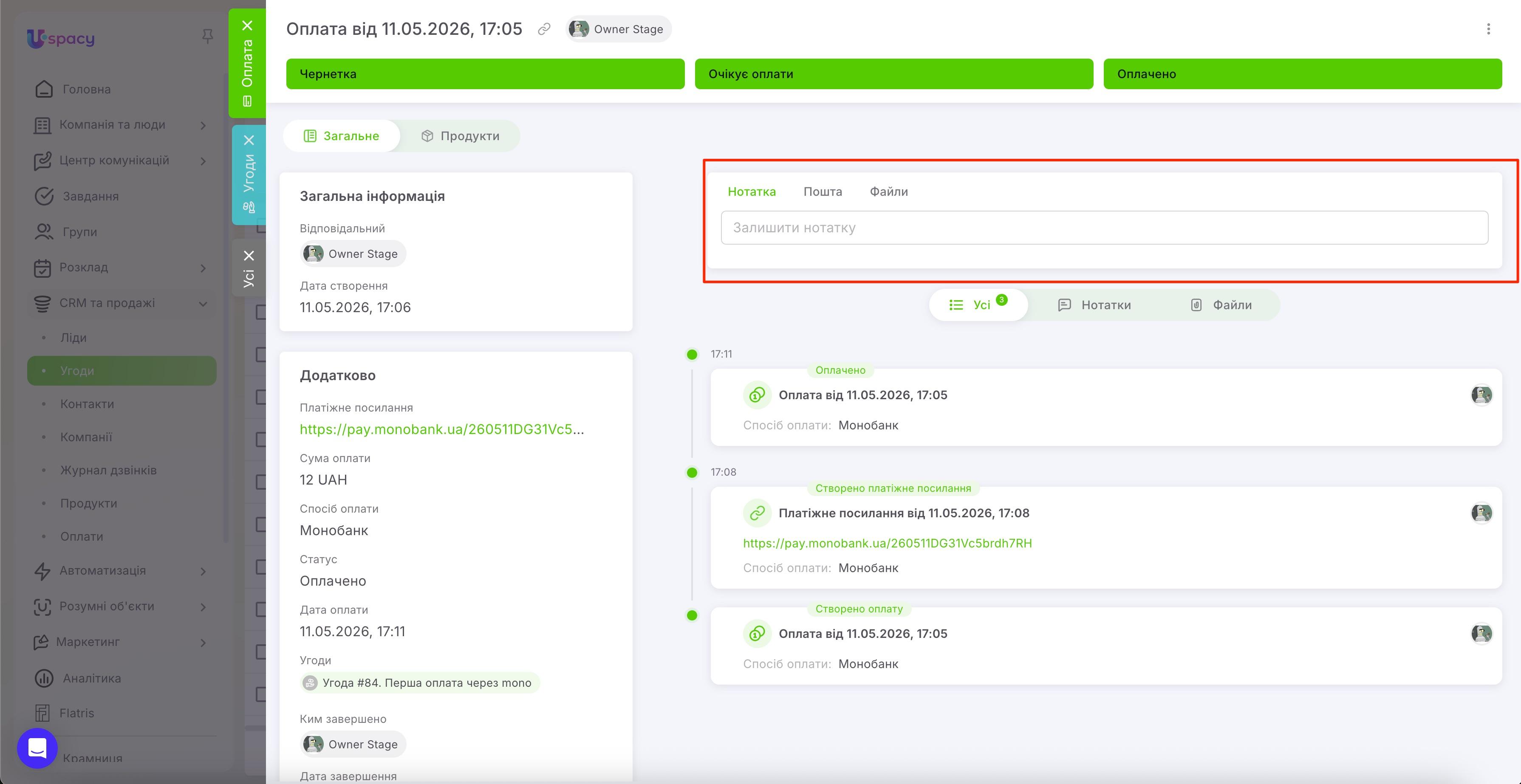
Task: Open the Intercom chat launcher
Action: pyautogui.click(x=37, y=748)
